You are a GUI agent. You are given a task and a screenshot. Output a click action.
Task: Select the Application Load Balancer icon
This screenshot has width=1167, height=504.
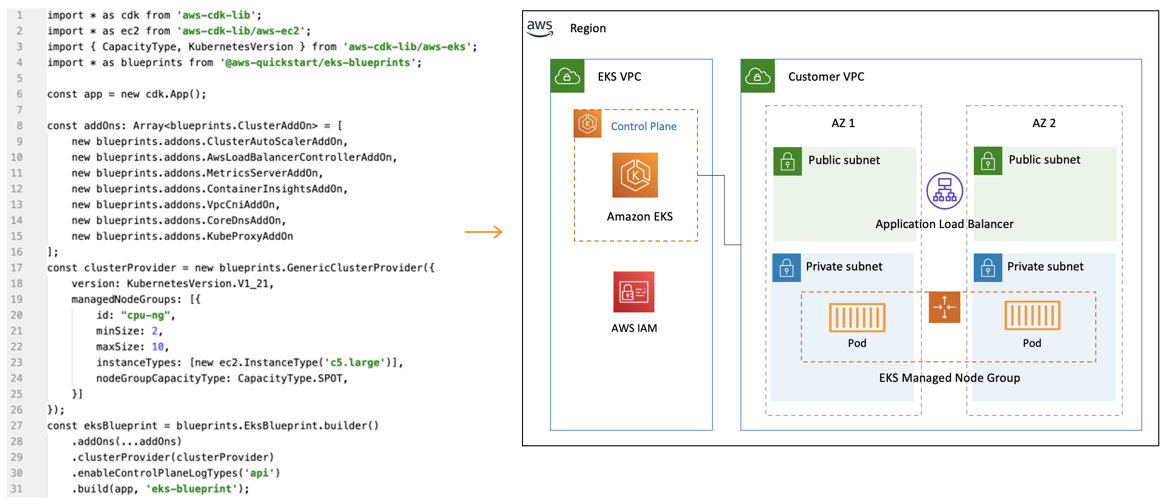pos(944,189)
